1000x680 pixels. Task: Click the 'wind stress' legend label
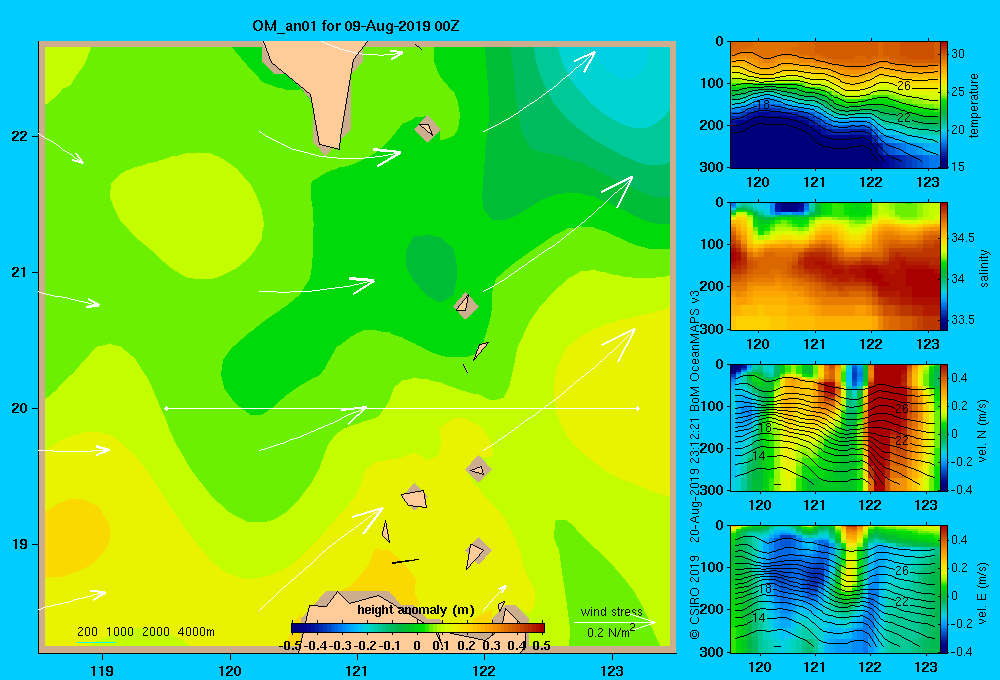tap(611, 611)
